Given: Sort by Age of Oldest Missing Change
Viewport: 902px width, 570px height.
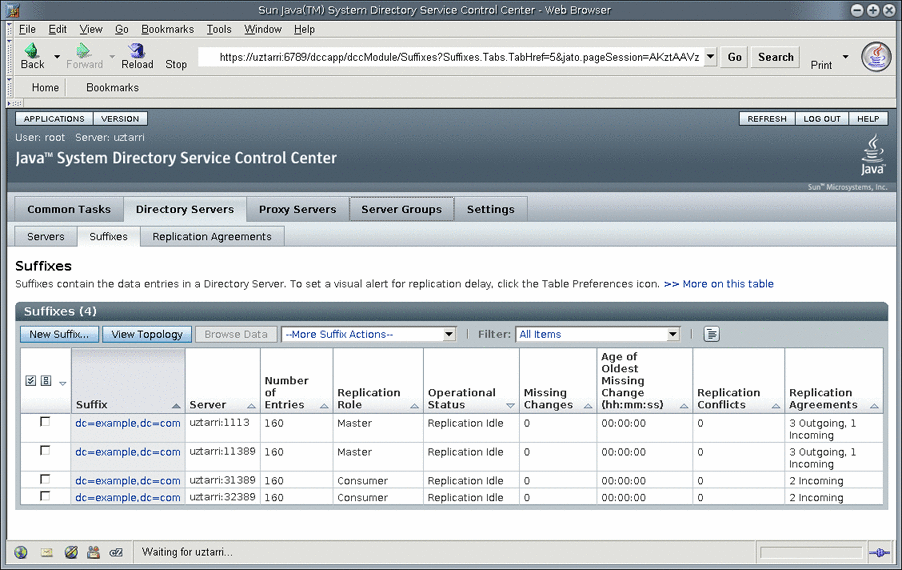Looking at the screenshot, I should (684, 406).
